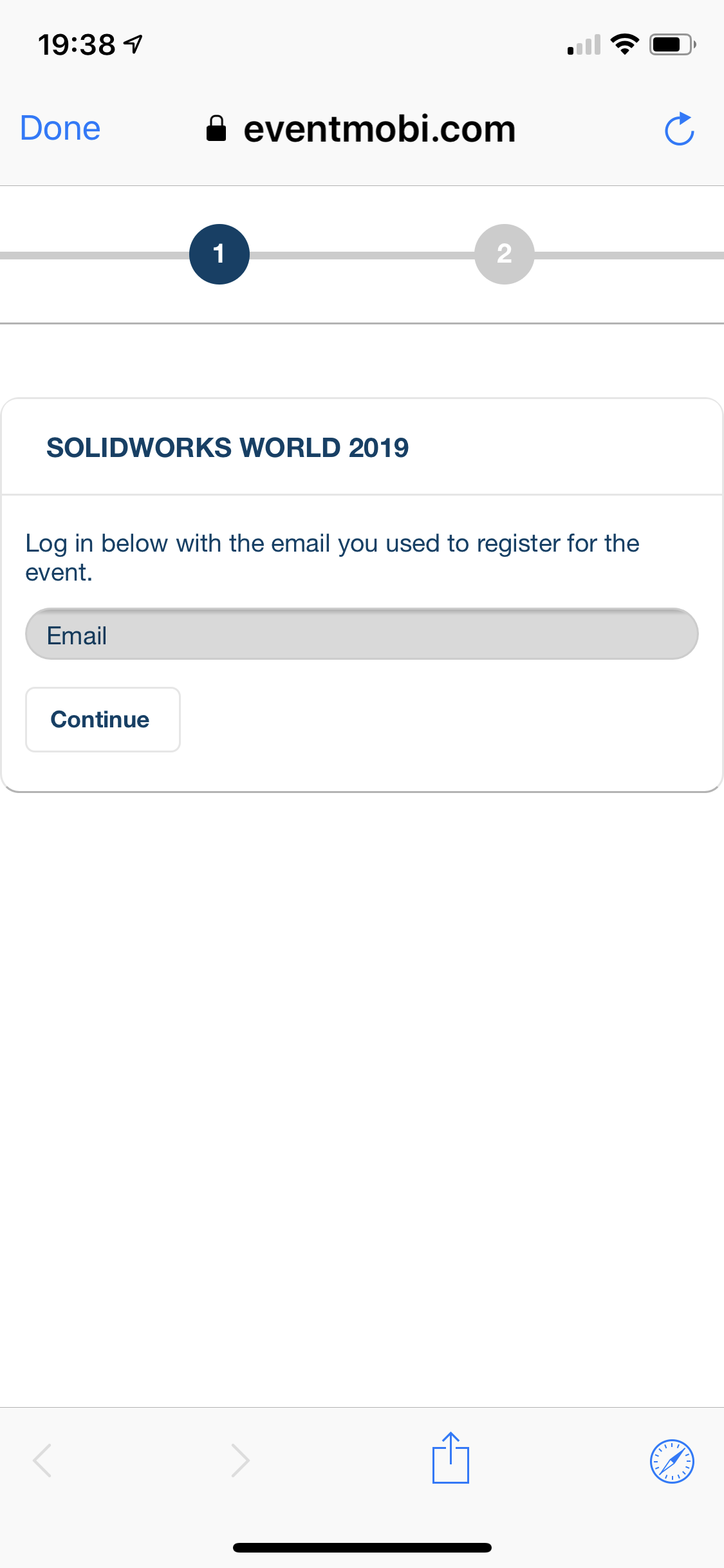Screen dimensions: 724x1568
Task: Select step 1 circle in progress bar
Action: tap(219, 254)
